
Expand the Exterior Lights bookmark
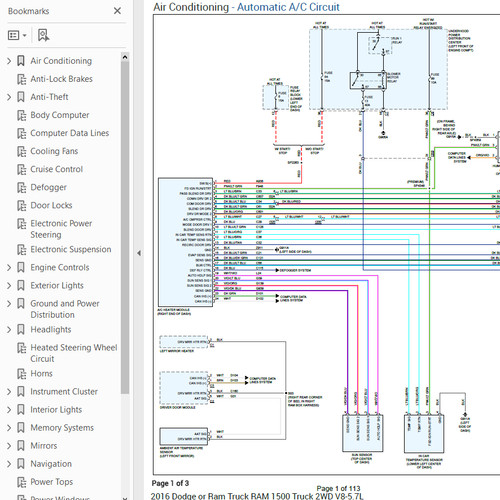(9, 286)
